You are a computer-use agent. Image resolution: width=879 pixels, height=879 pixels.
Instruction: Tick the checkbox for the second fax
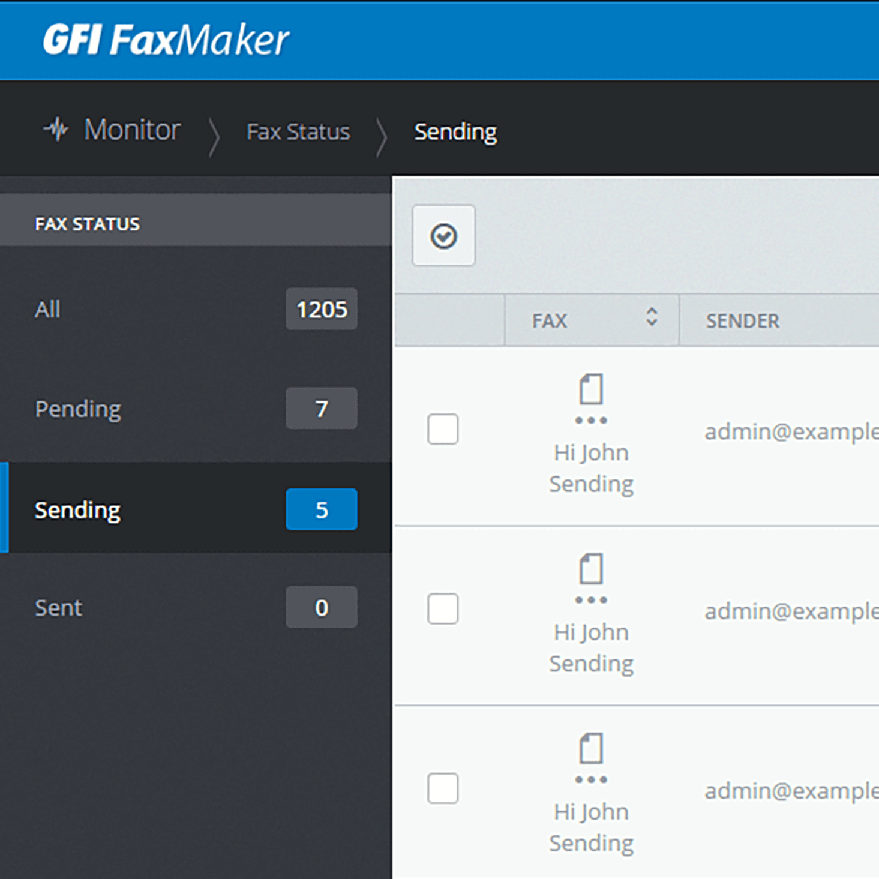443,608
